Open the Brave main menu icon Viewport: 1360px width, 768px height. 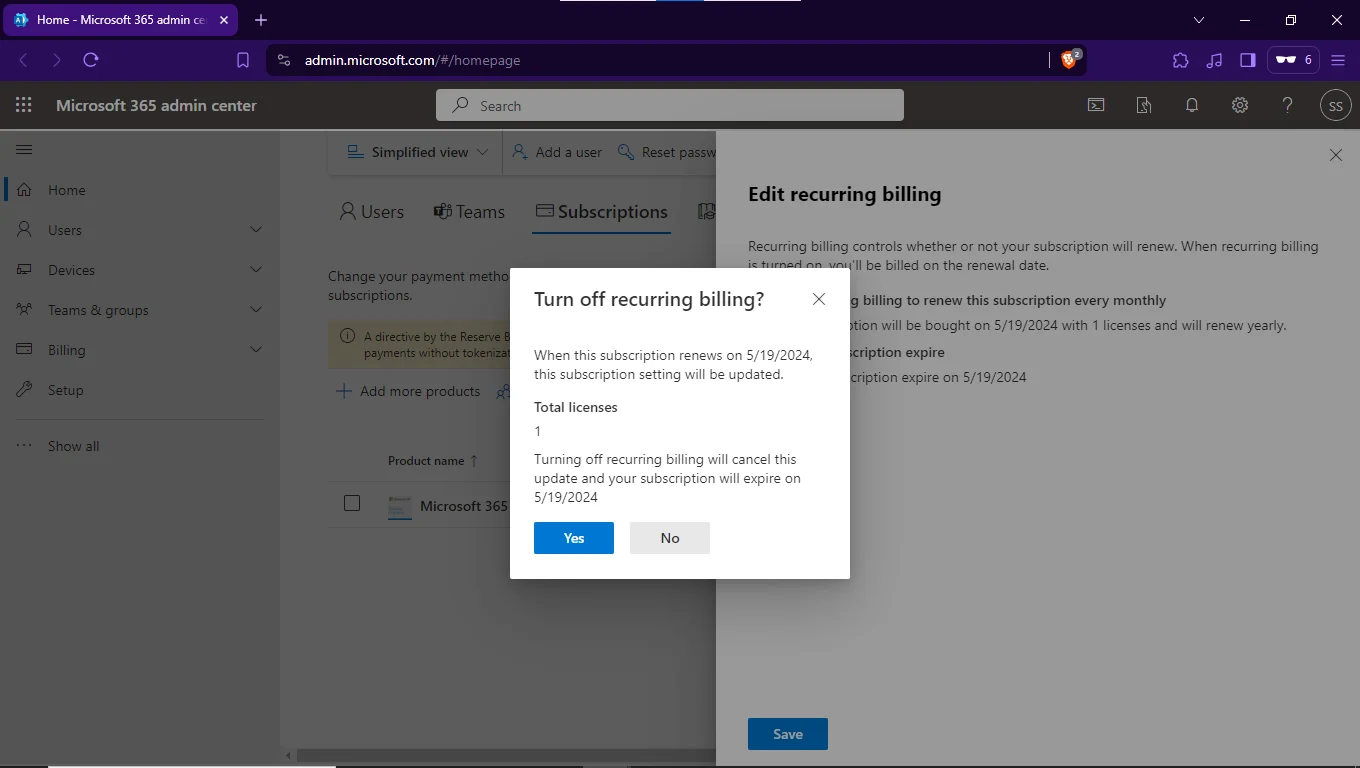(1339, 60)
